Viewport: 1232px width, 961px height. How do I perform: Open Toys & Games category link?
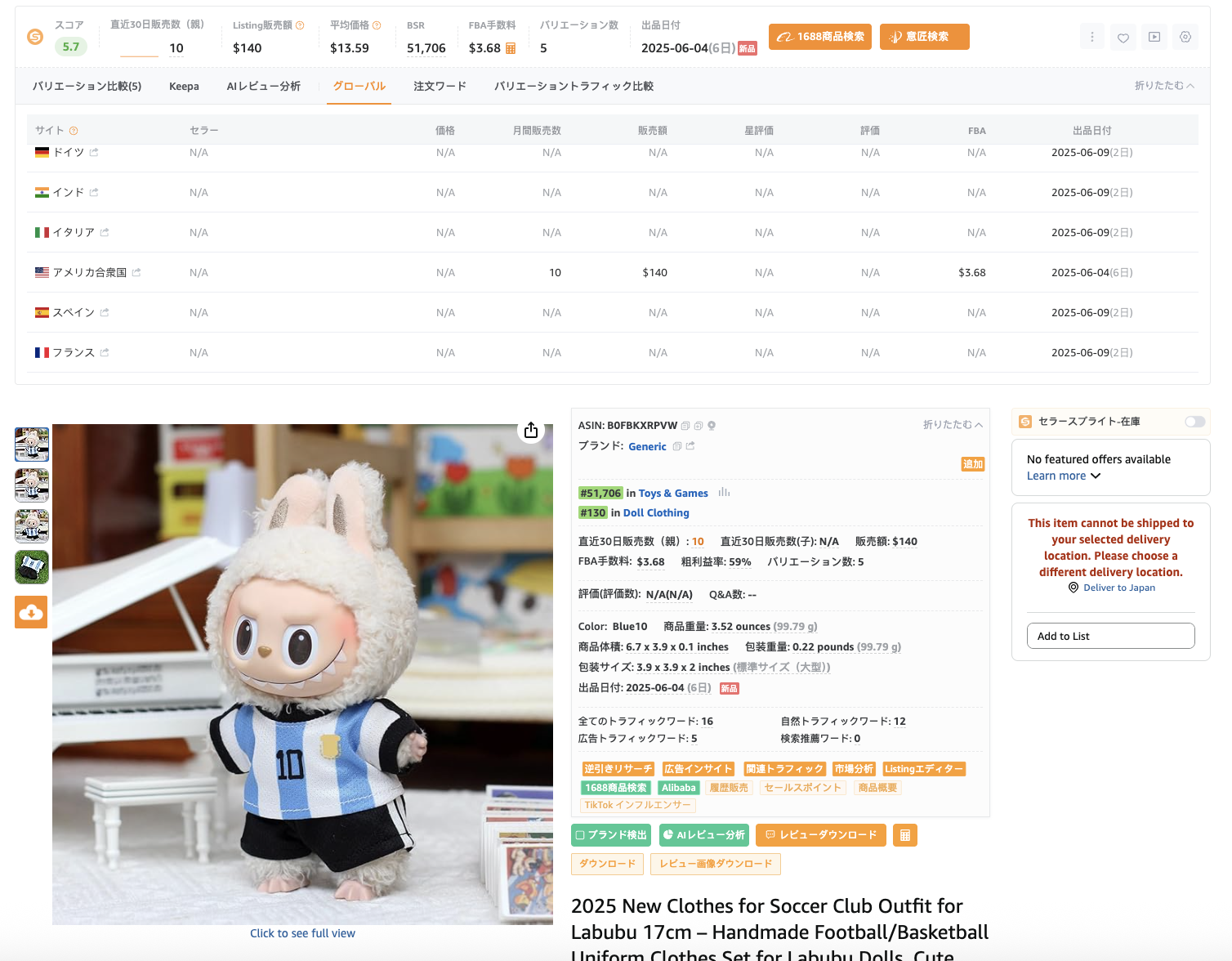click(673, 493)
